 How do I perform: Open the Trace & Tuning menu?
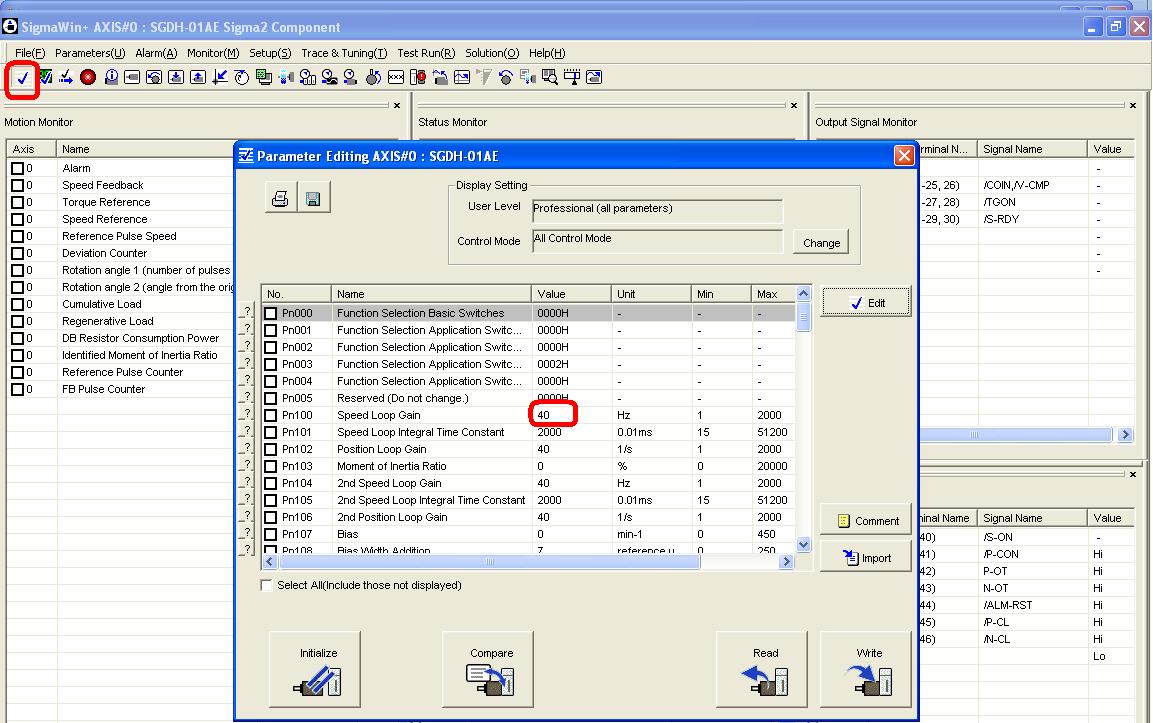point(344,53)
